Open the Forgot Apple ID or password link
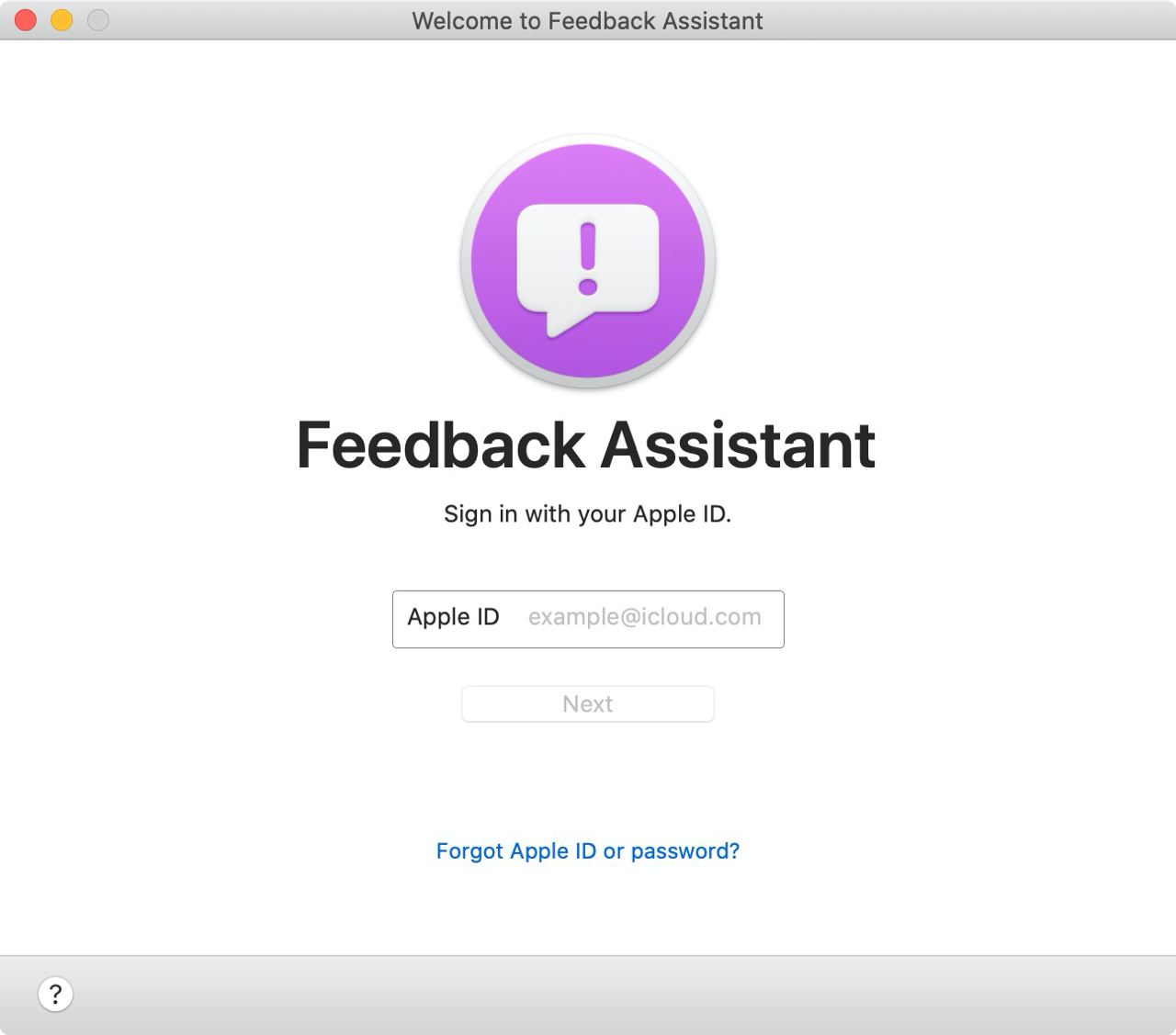The image size is (1176, 1035). 588,851
